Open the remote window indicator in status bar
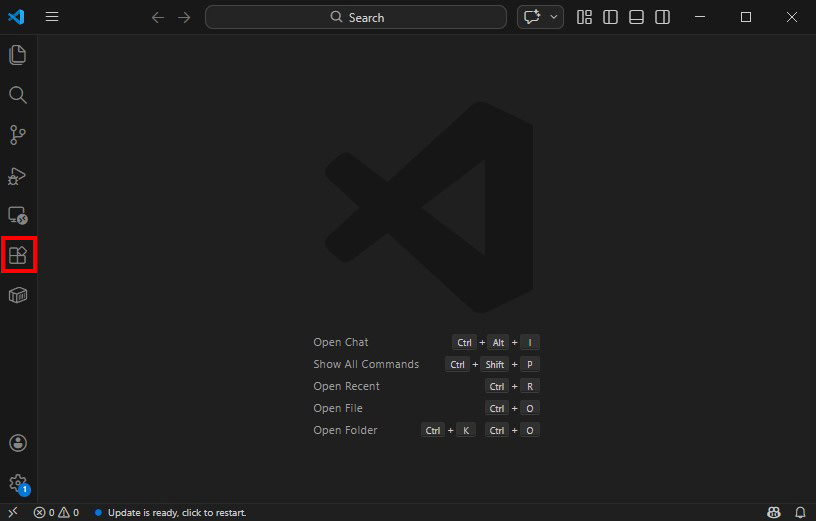Viewport: 816px width, 521px height. pyautogui.click(x=12, y=512)
